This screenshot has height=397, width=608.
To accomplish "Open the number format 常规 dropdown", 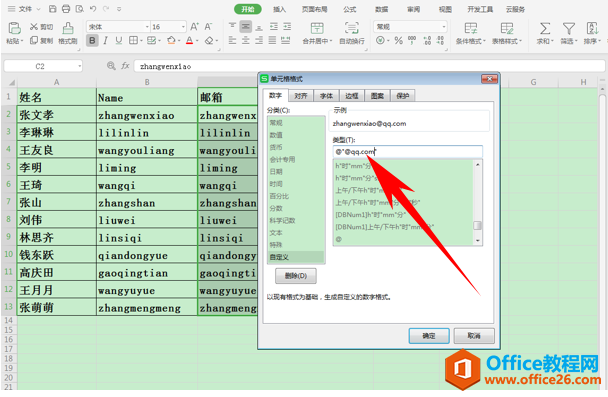I will pyautogui.click(x=444, y=27).
